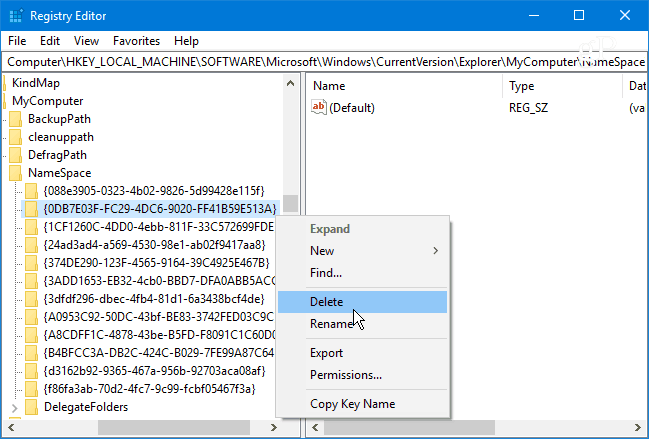
Task: Select key {d3162b92-9365-467a-956b-92703aca08af} label
Action: click(154, 371)
